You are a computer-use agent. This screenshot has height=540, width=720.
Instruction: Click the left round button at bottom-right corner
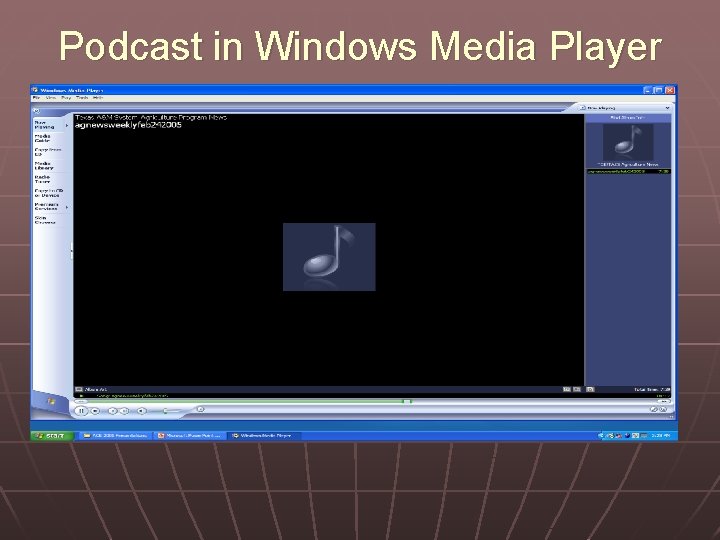[x=653, y=409]
